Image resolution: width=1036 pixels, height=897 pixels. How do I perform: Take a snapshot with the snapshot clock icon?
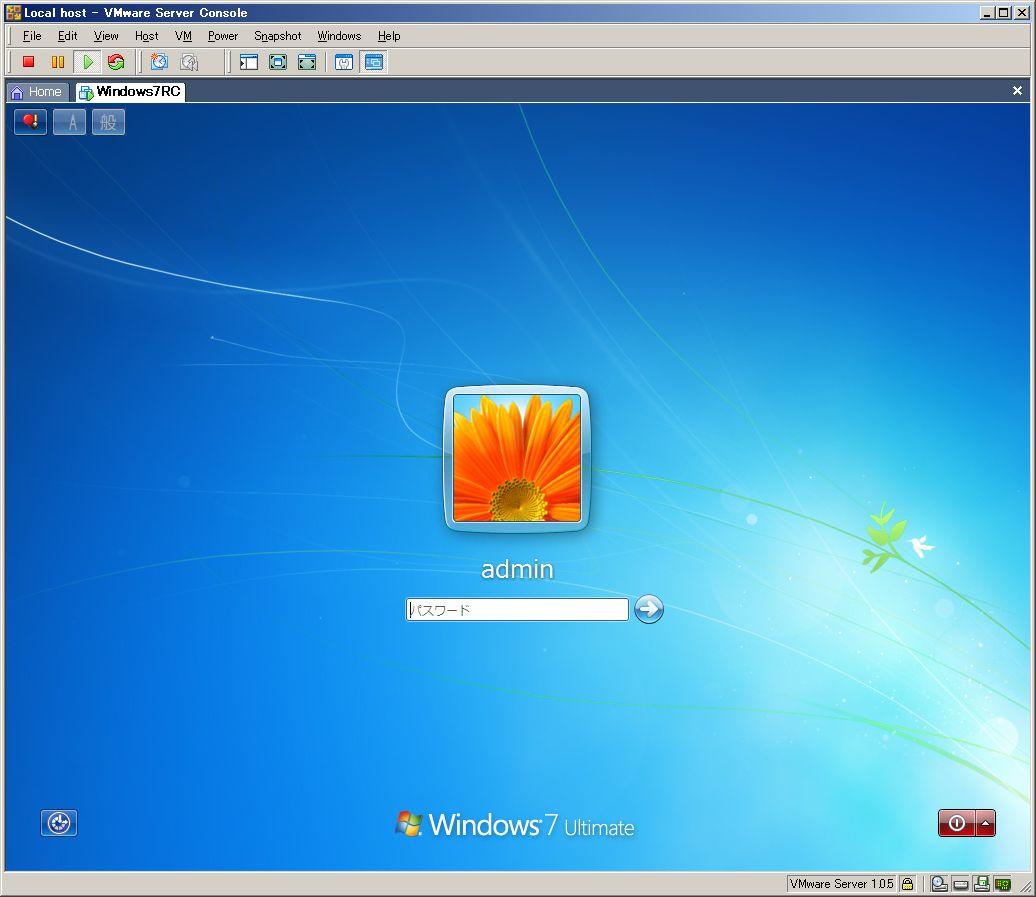(159, 62)
